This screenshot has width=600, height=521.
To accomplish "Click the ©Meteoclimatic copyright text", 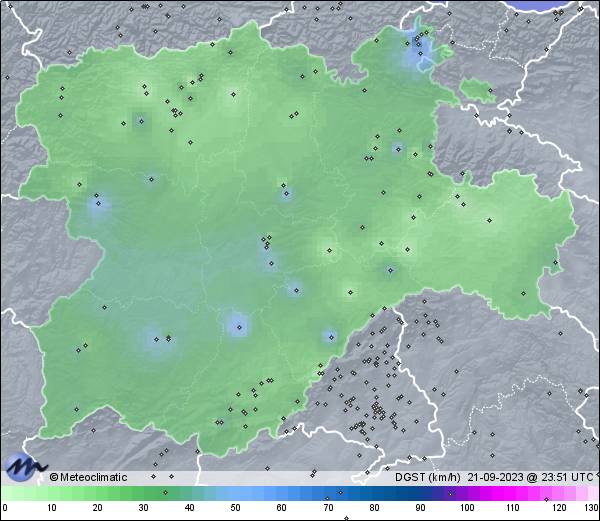I will point(88,477).
